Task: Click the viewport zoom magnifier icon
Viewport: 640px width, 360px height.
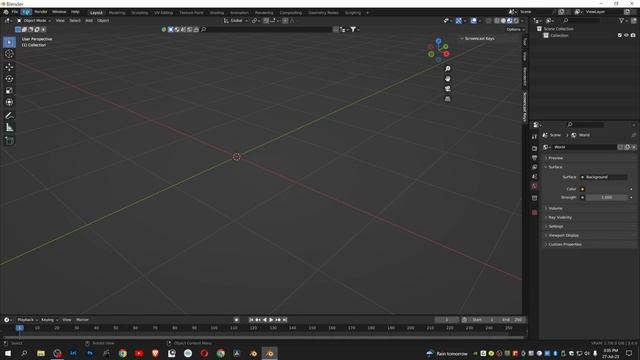Action: point(447,69)
